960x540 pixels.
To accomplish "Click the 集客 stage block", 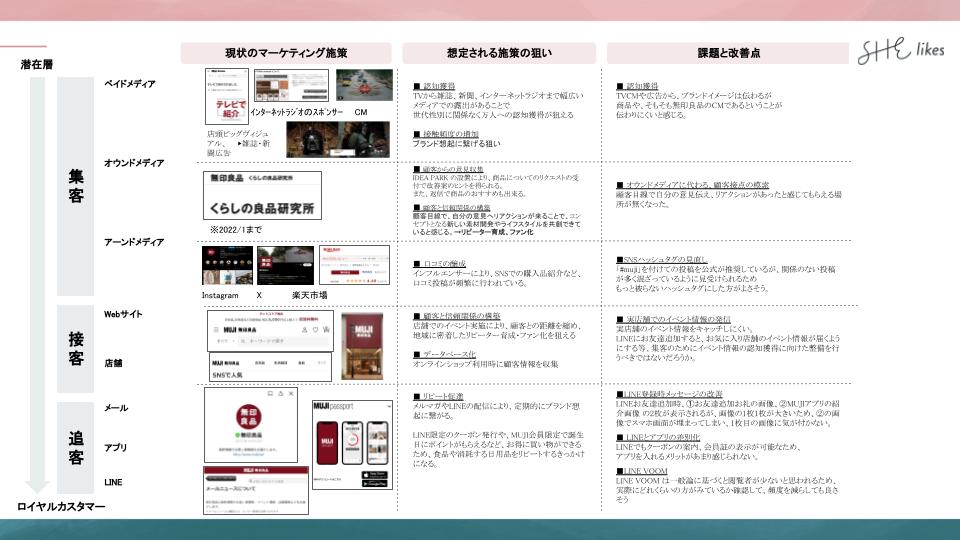I will tap(76, 185).
